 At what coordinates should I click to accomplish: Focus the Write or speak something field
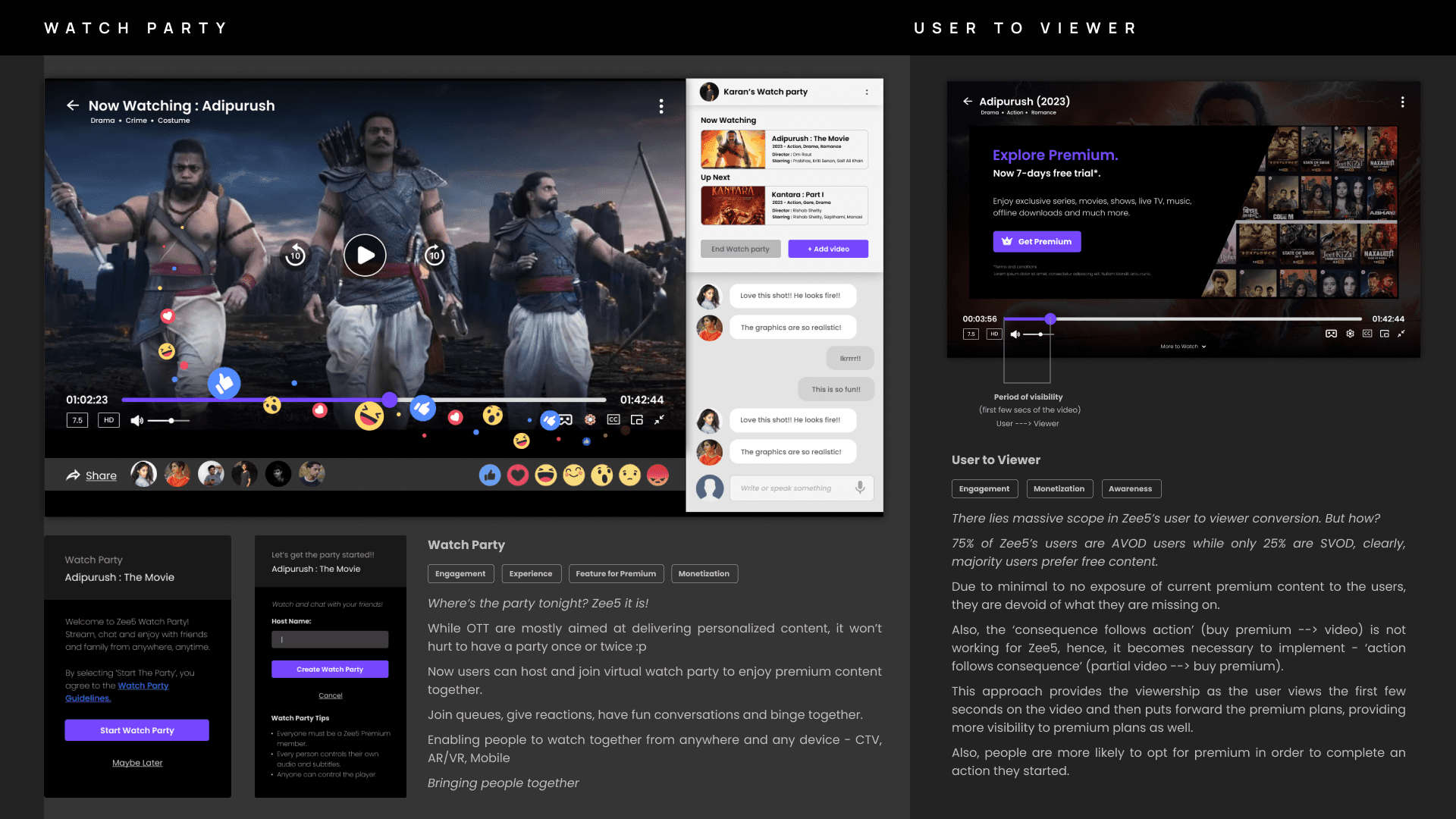pos(802,488)
